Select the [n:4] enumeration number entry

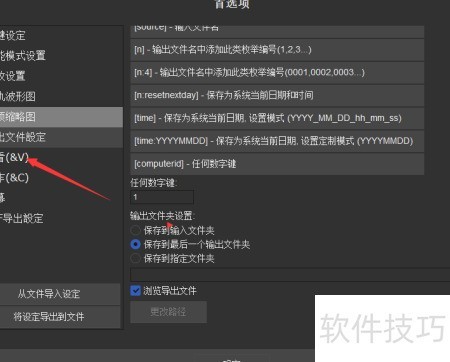[x=277, y=72]
